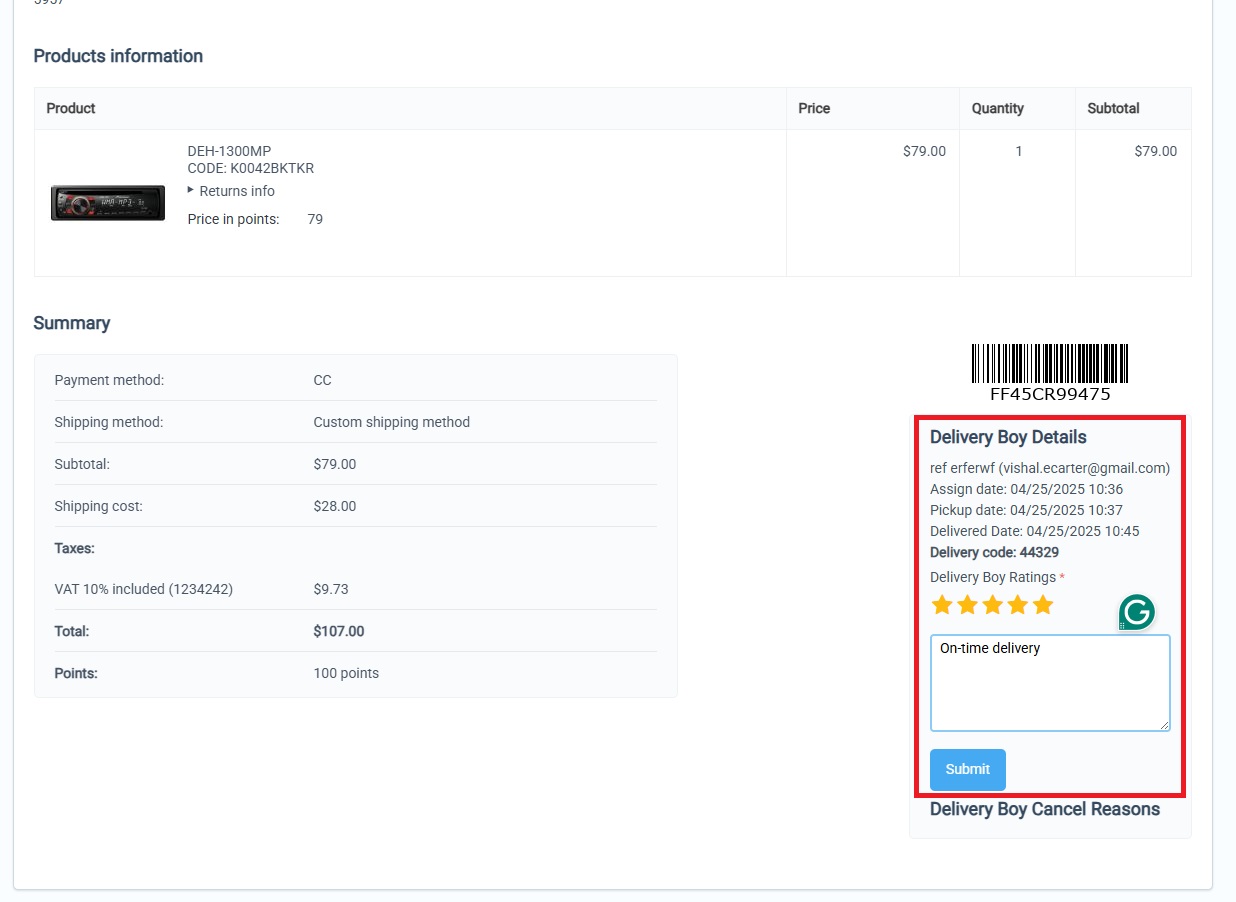Focus the 'On-time delivery' comment field

tap(1049, 683)
